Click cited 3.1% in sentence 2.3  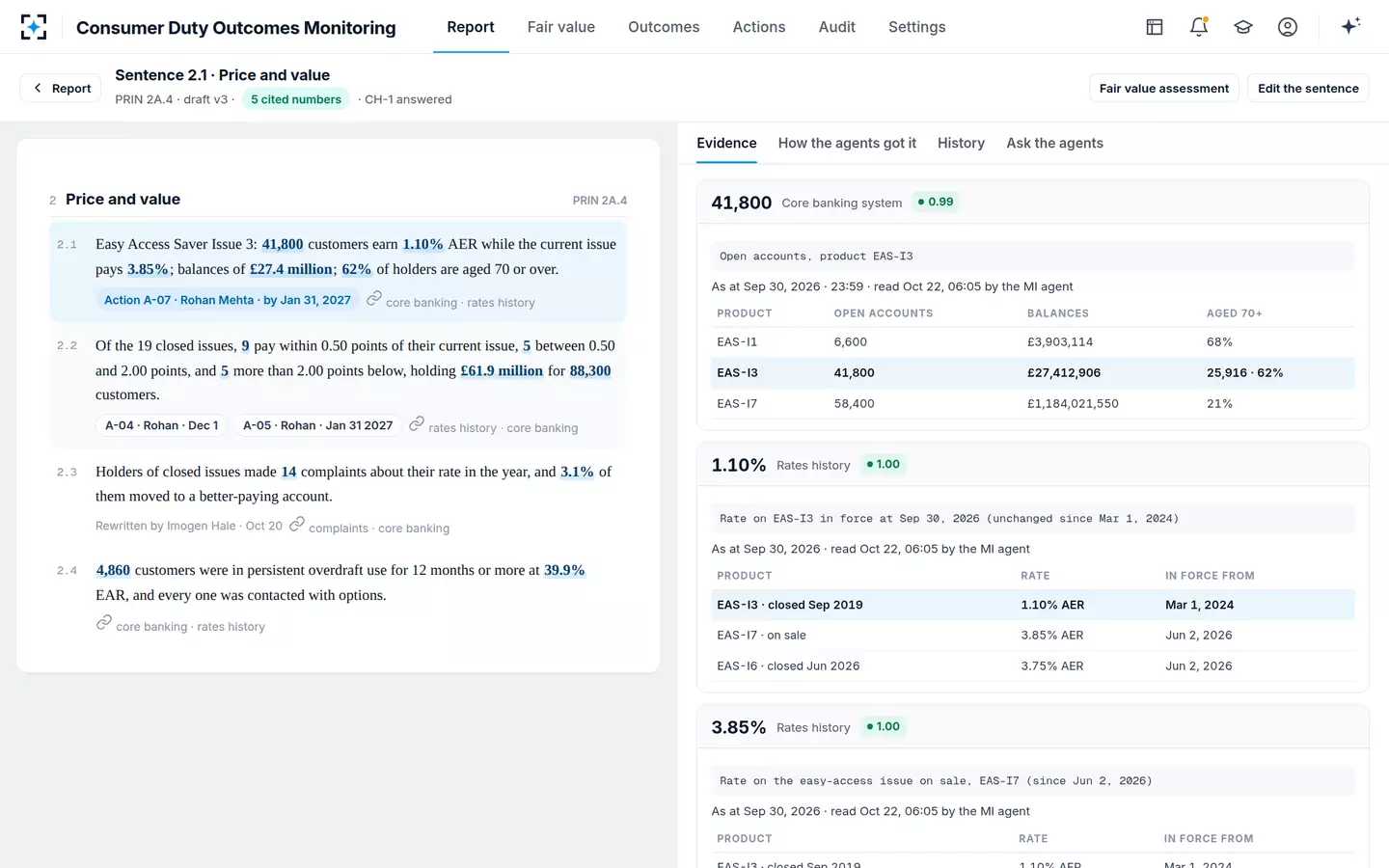pyautogui.click(x=577, y=473)
